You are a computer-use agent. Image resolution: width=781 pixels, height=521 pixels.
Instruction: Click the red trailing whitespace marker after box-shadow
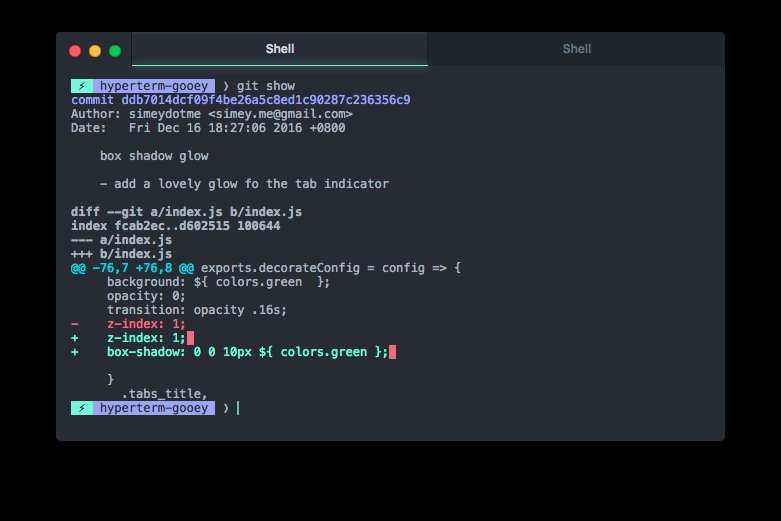coord(392,352)
